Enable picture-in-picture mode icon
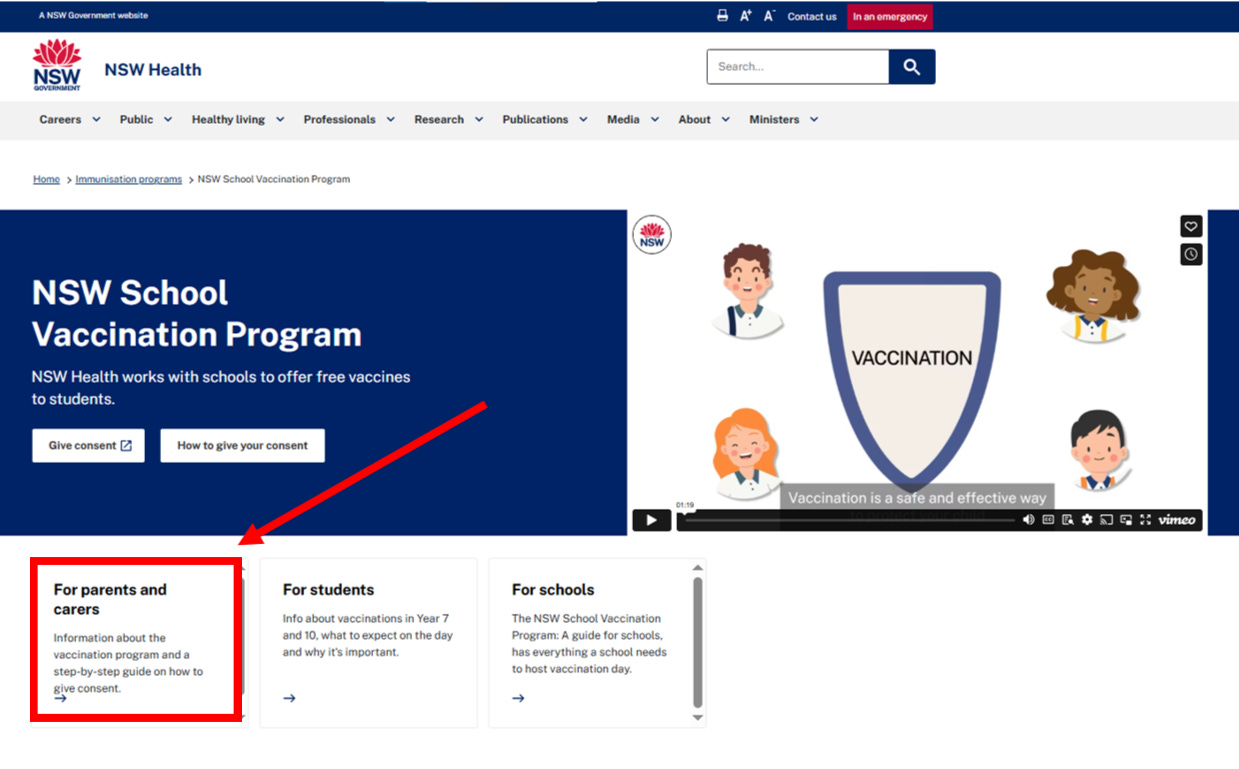 [x=1126, y=520]
